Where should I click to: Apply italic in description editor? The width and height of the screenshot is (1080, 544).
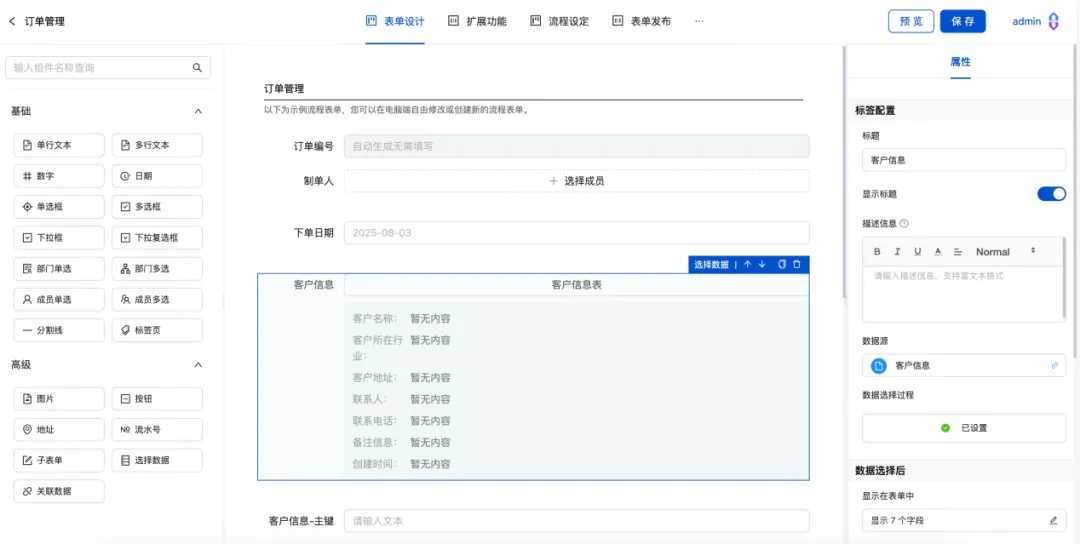[897, 252]
